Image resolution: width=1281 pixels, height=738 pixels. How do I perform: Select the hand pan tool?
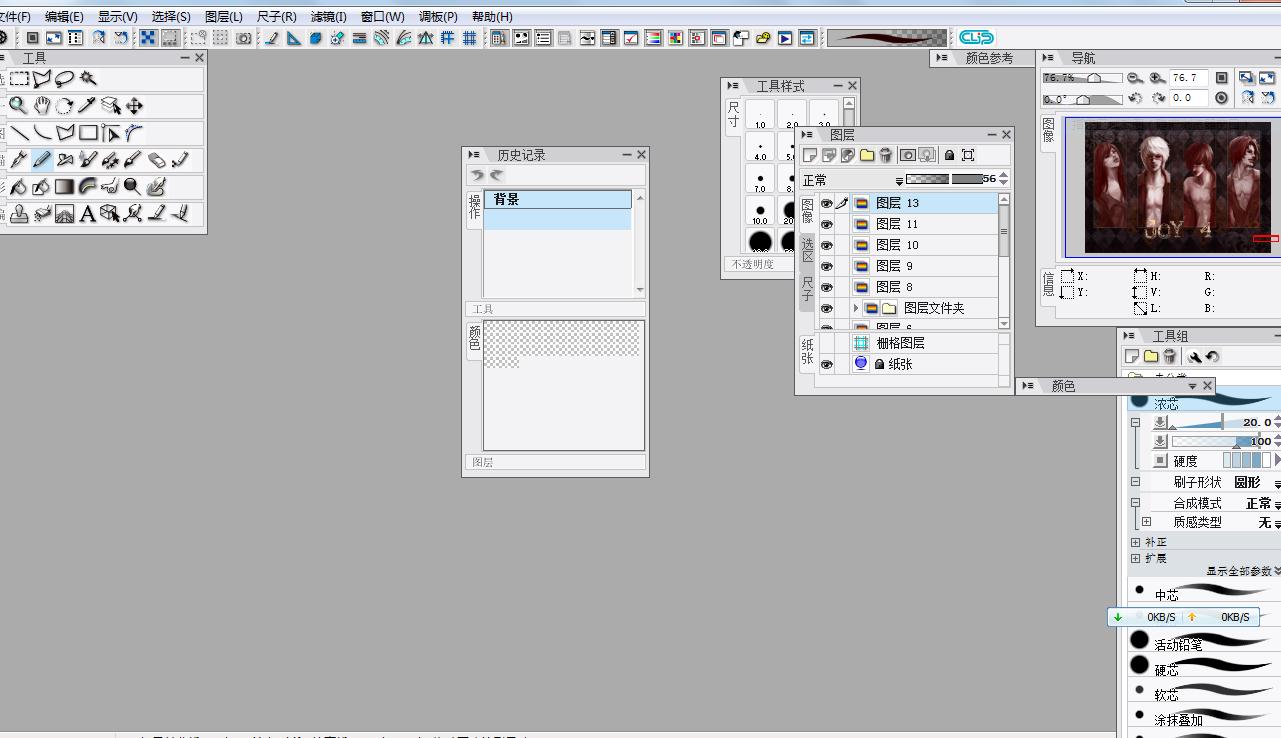42,106
